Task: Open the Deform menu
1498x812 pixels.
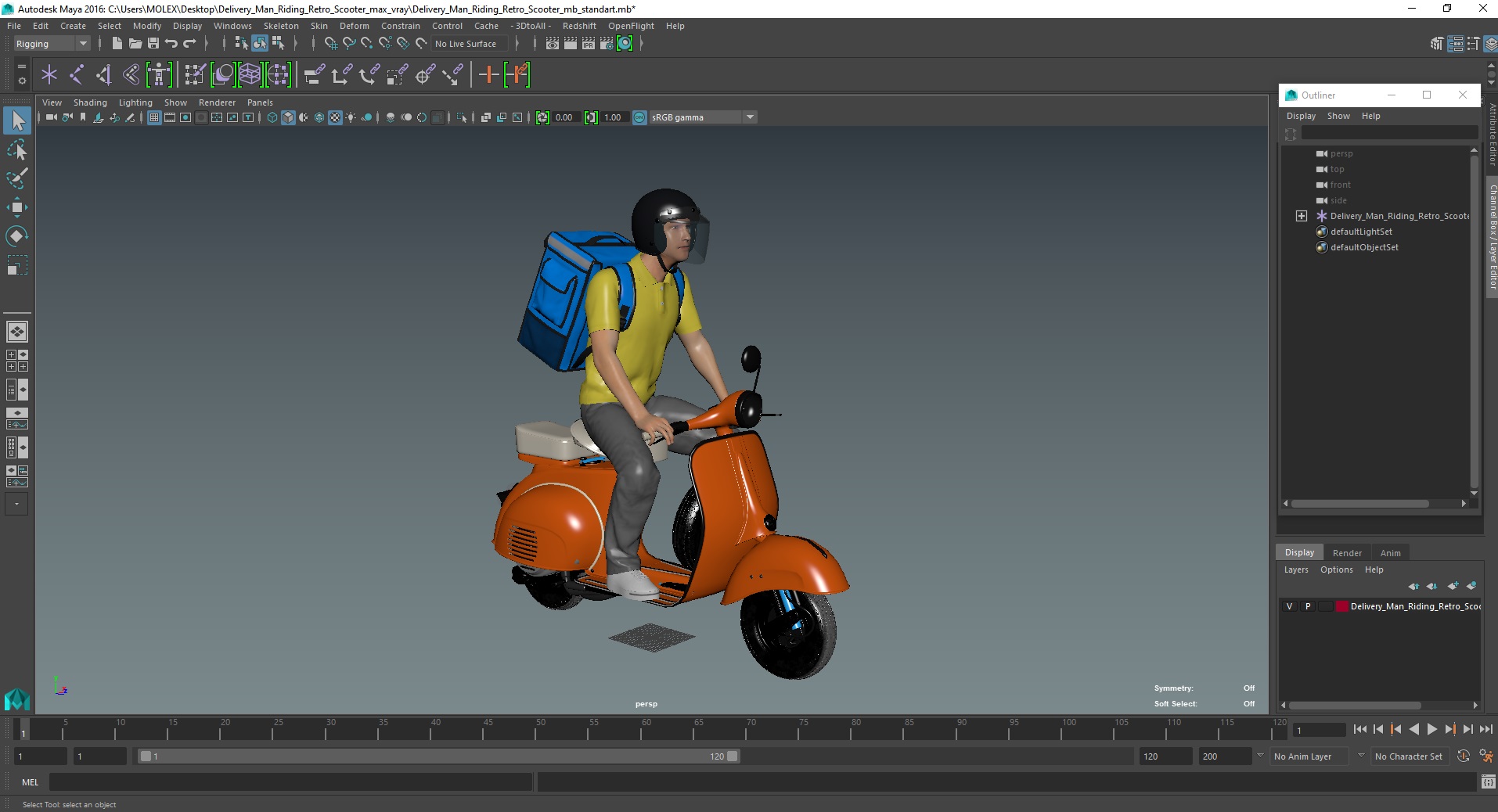Action: (354, 26)
